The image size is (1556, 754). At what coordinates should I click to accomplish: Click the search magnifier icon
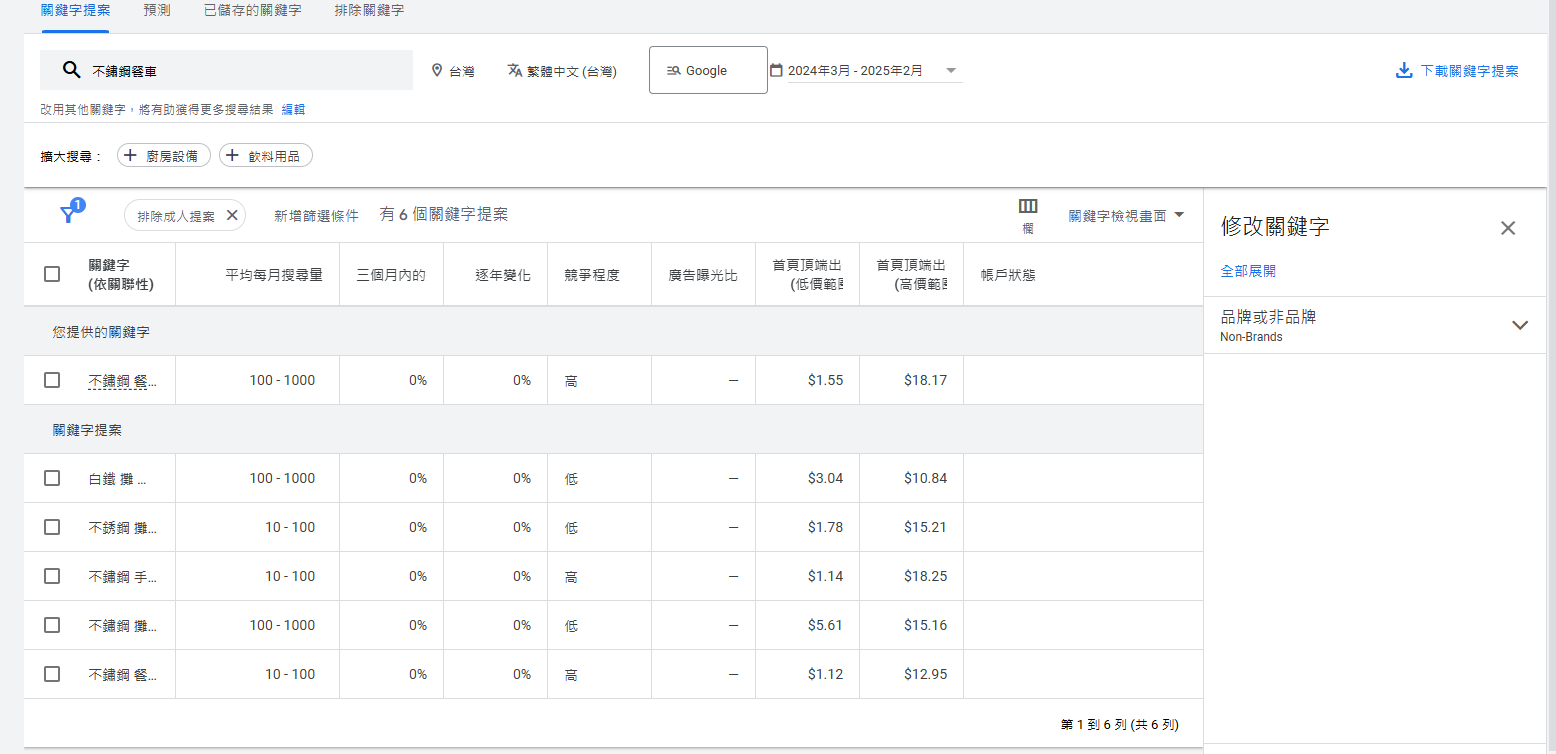(x=71, y=70)
